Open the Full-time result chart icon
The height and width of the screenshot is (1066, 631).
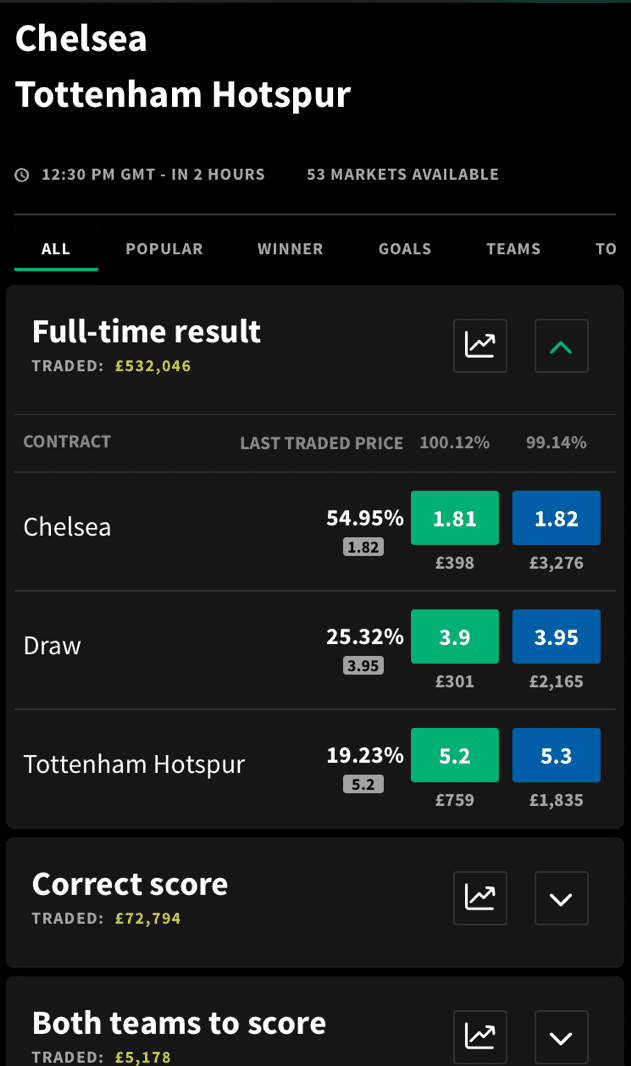click(x=480, y=346)
